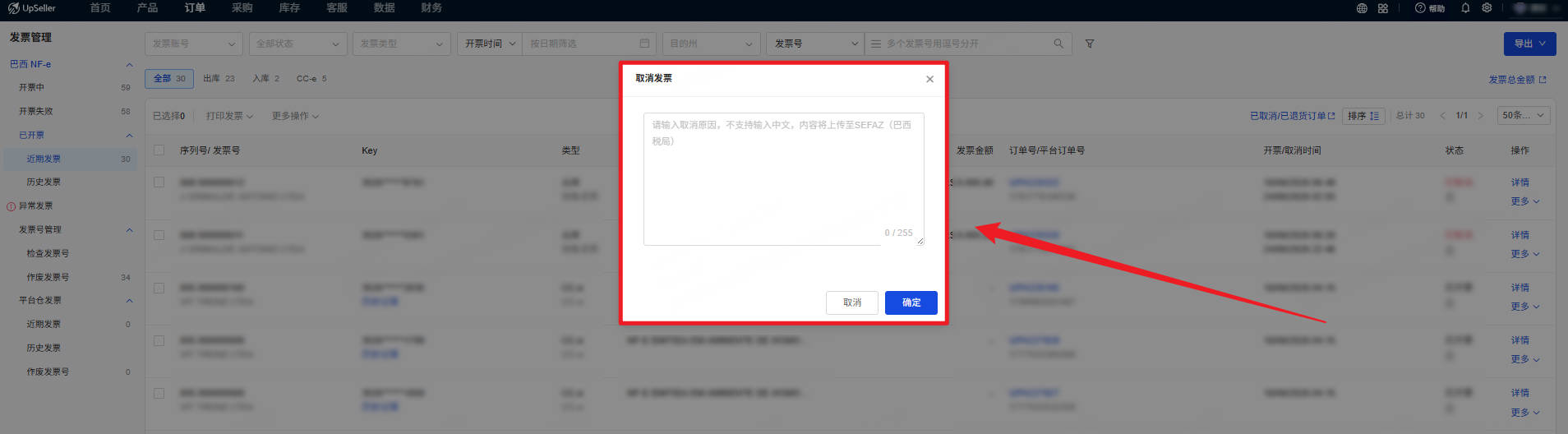Click the 异常发票 warning icon
The image size is (1568, 434).
click(x=12, y=206)
